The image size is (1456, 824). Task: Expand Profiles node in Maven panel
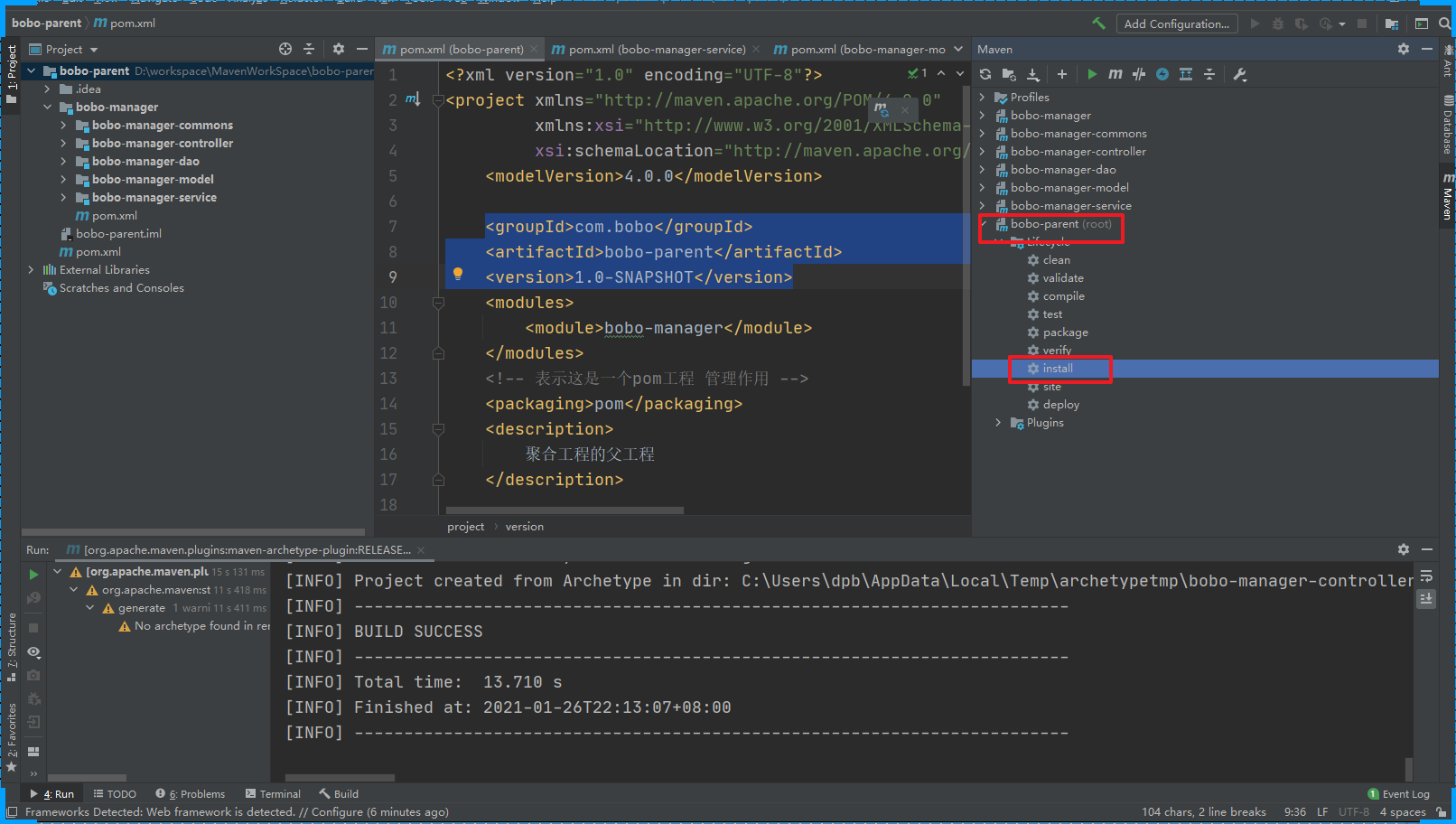pos(982,97)
